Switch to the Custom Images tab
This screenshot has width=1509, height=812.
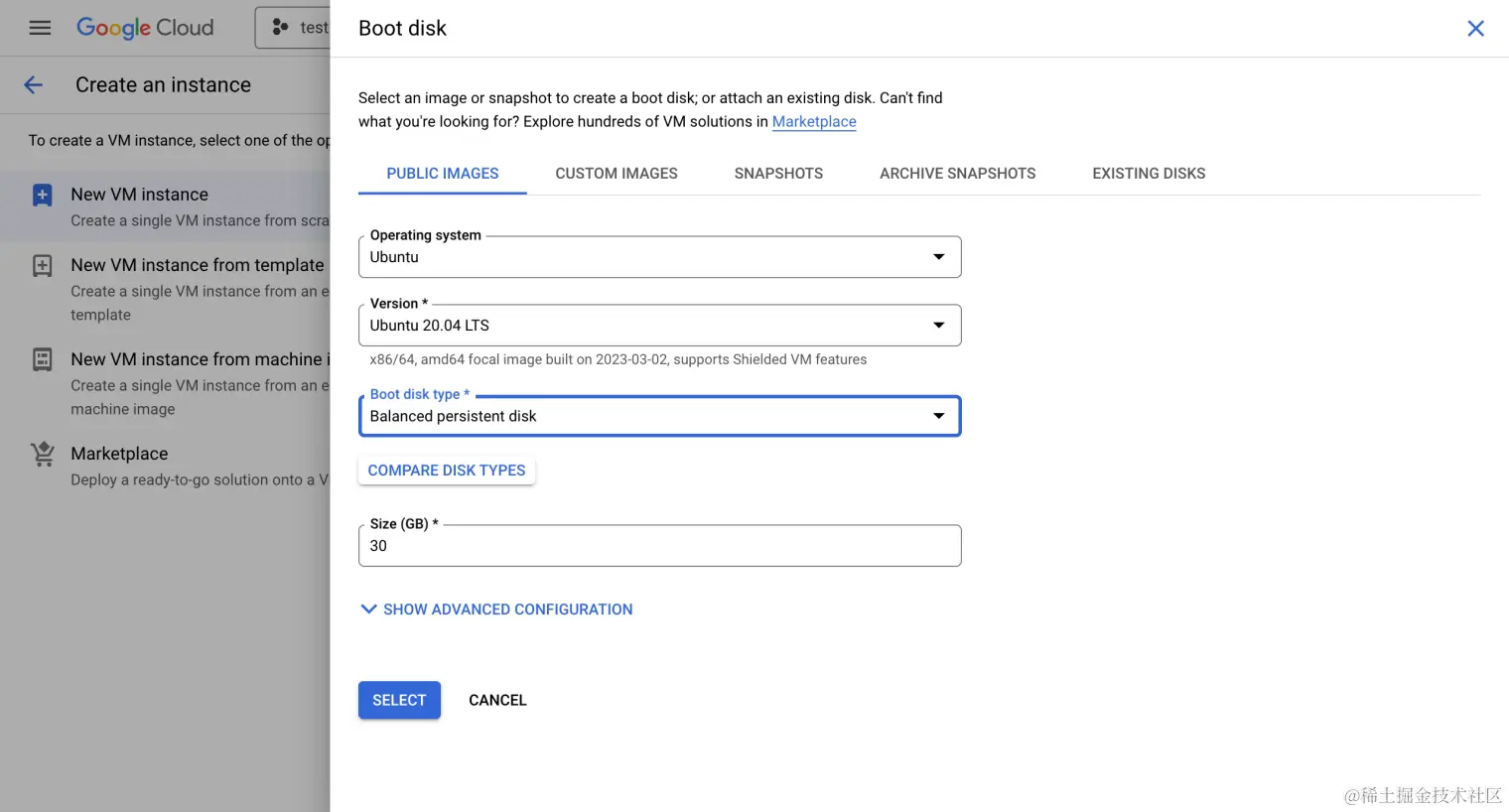pyautogui.click(x=617, y=174)
